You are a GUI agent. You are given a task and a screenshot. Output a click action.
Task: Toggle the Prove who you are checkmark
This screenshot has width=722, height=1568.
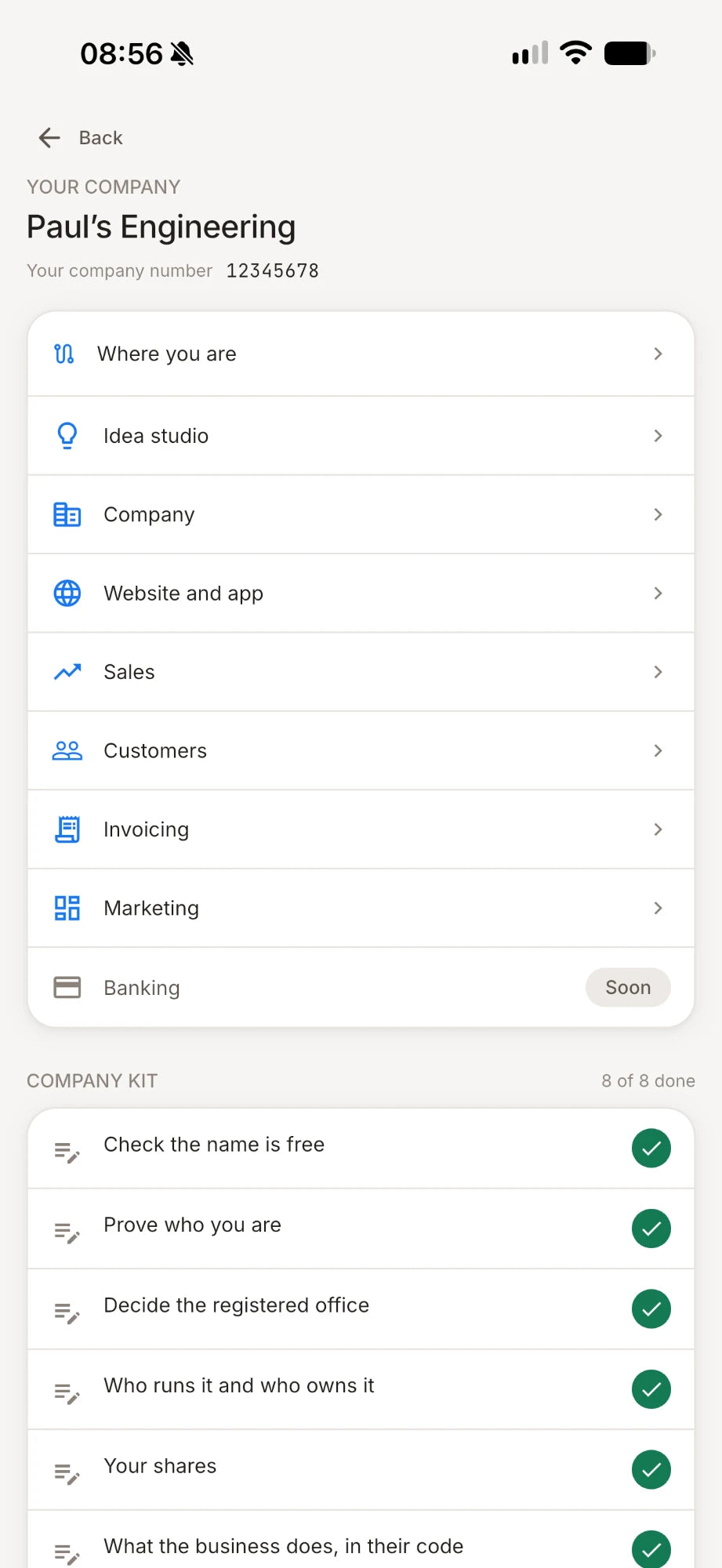point(651,1229)
